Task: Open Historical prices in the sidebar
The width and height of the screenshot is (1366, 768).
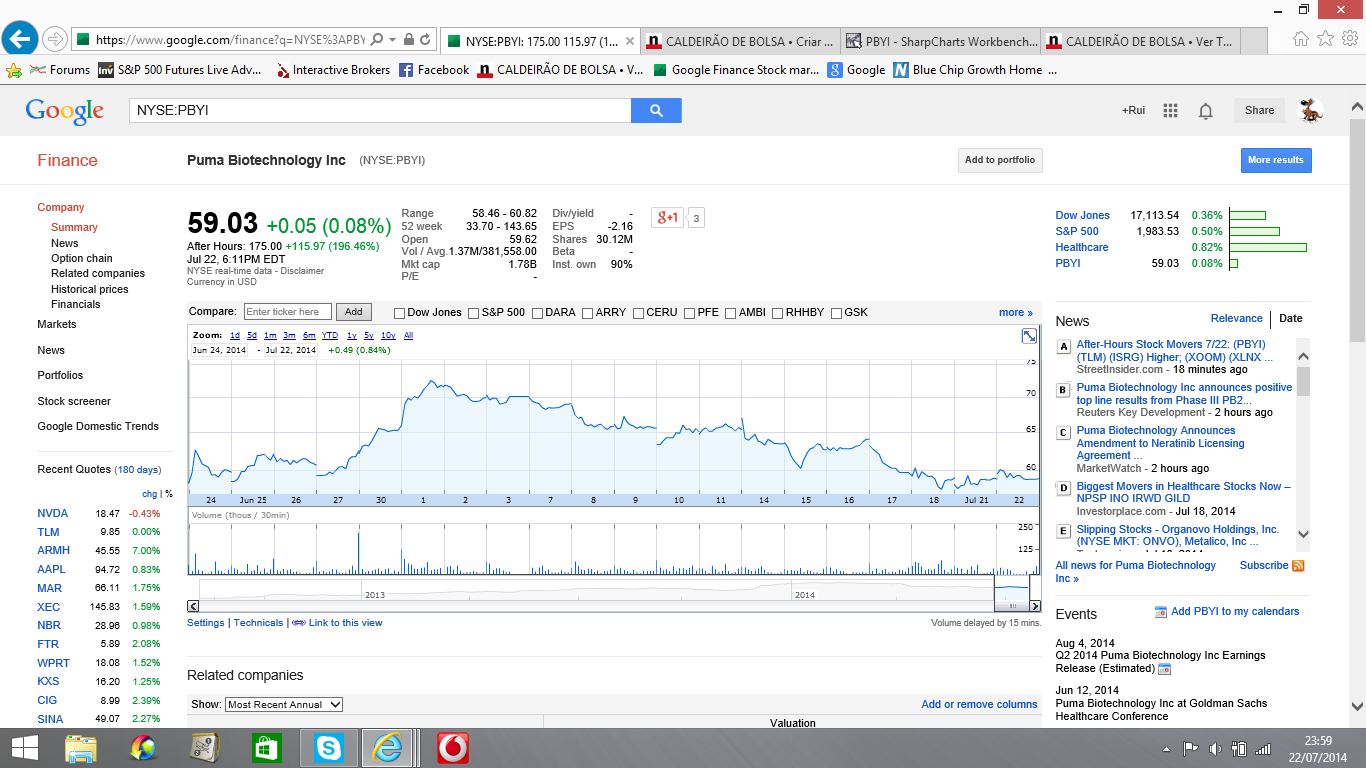Action: (x=90, y=289)
